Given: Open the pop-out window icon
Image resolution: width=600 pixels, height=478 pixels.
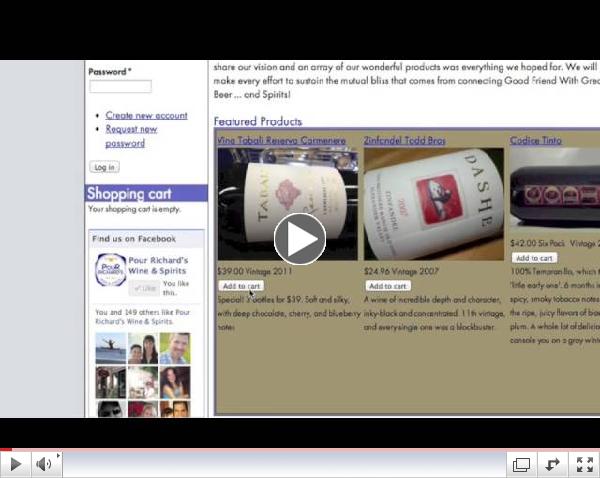Looking at the screenshot, I should pos(521,464).
